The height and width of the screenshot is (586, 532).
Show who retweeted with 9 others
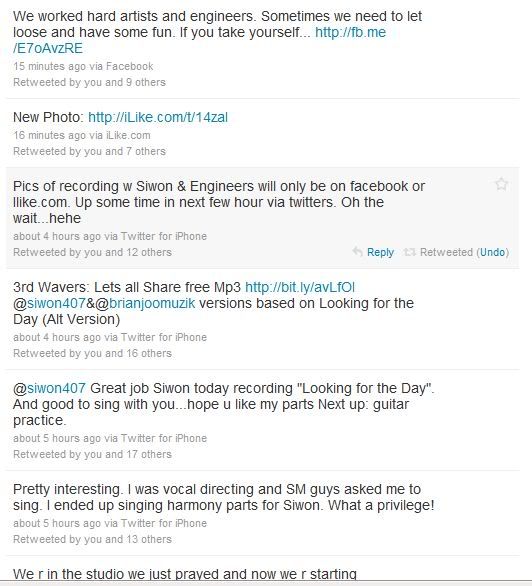(89, 82)
